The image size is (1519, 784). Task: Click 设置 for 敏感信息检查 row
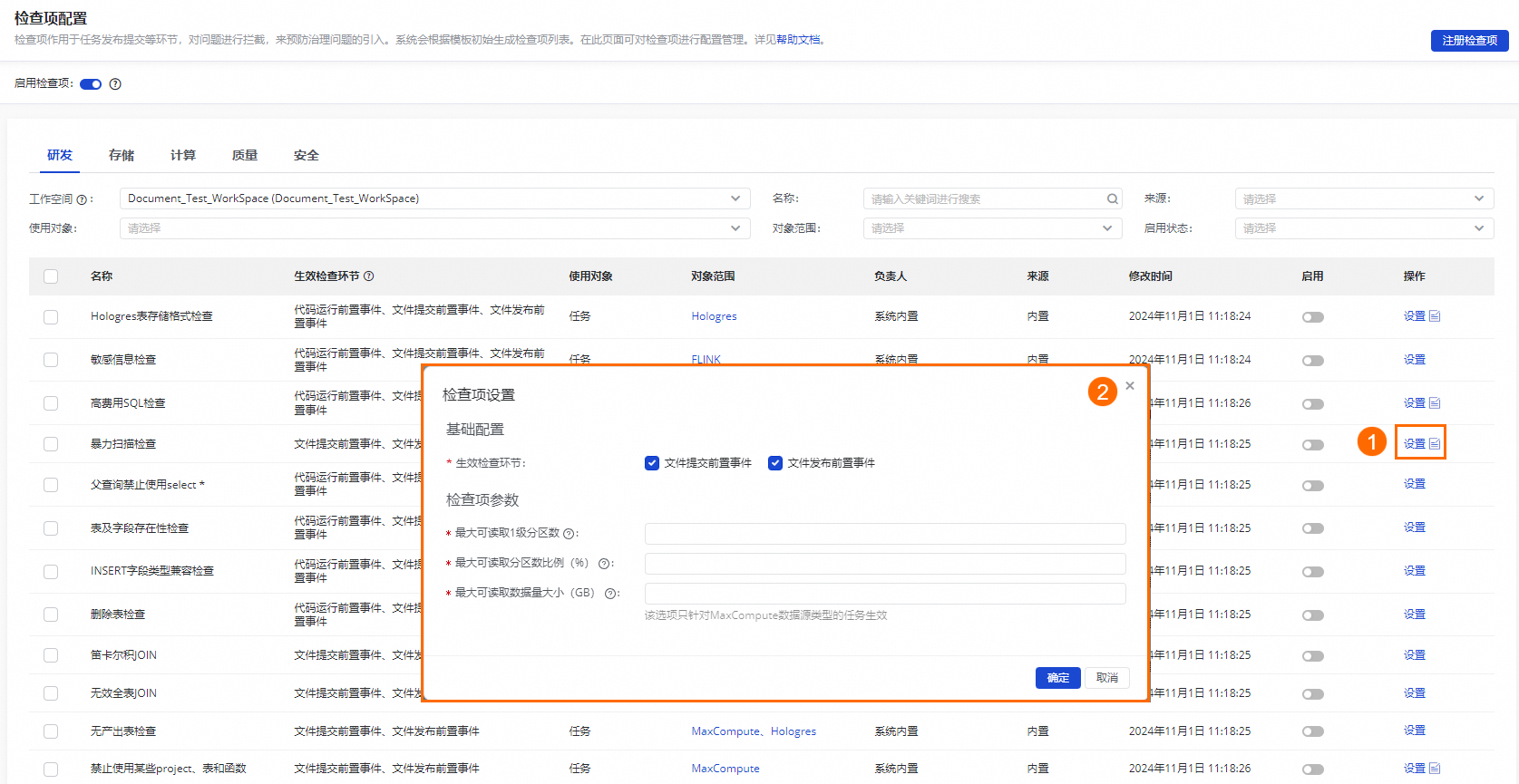1415,360
